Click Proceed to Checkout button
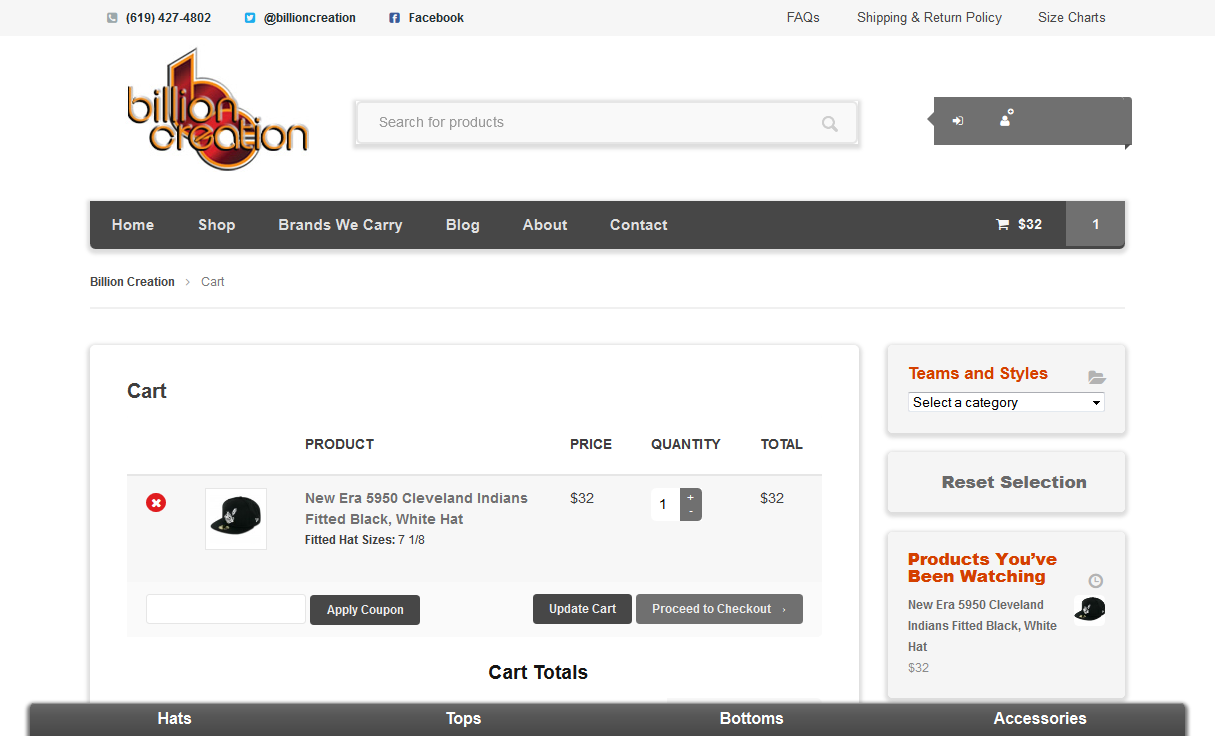 click(x=718, y=609)
